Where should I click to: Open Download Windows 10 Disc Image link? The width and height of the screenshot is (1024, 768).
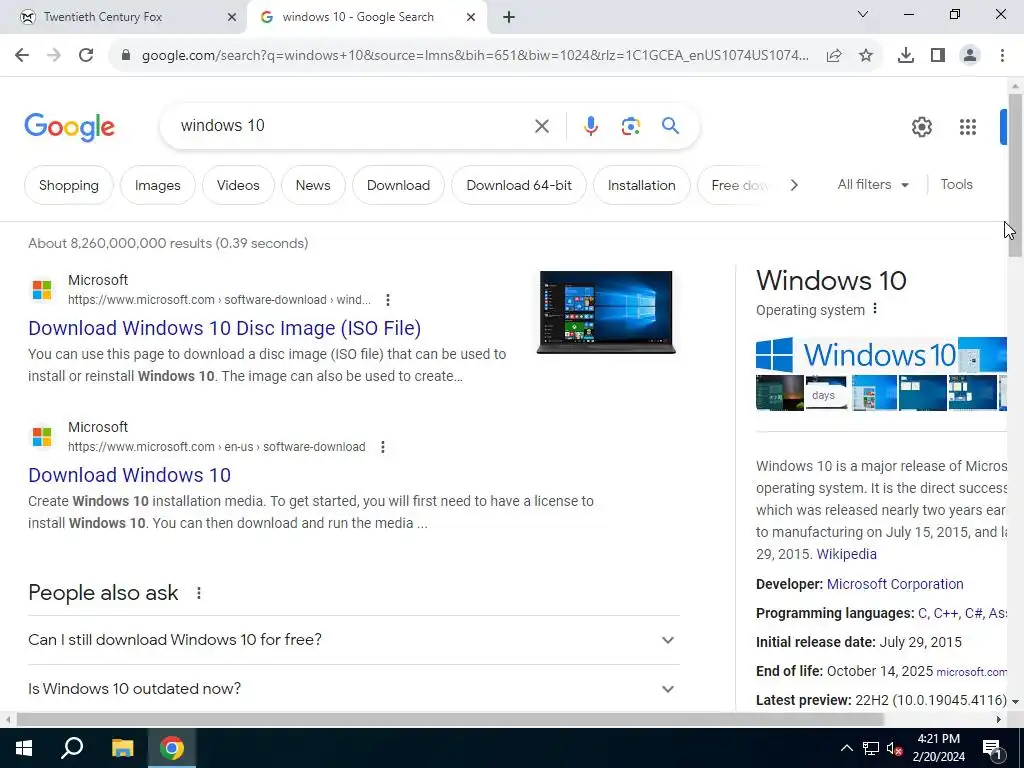click(x=225, y=328)
